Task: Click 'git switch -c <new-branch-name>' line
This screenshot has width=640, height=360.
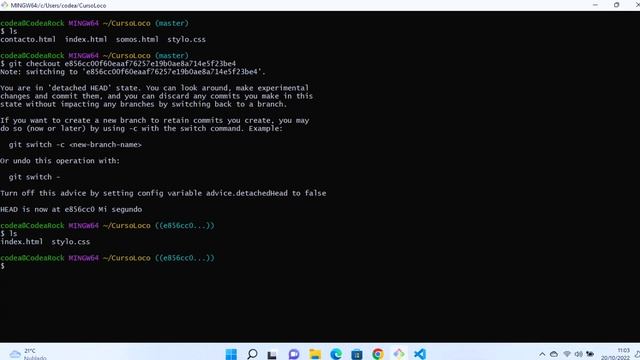Action: click(75, 145)
